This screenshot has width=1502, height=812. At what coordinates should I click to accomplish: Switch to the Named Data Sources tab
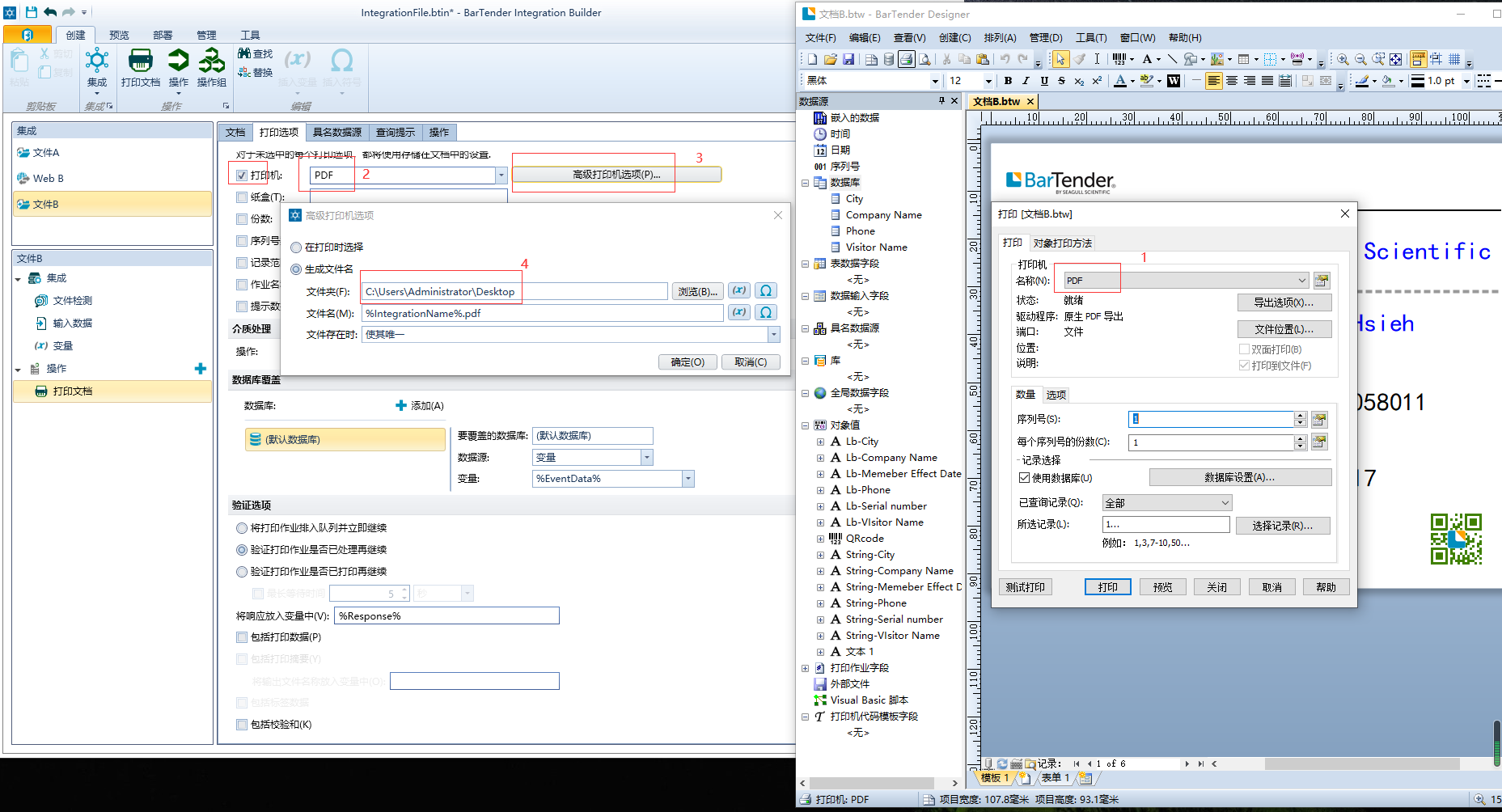tap(336, 133)
